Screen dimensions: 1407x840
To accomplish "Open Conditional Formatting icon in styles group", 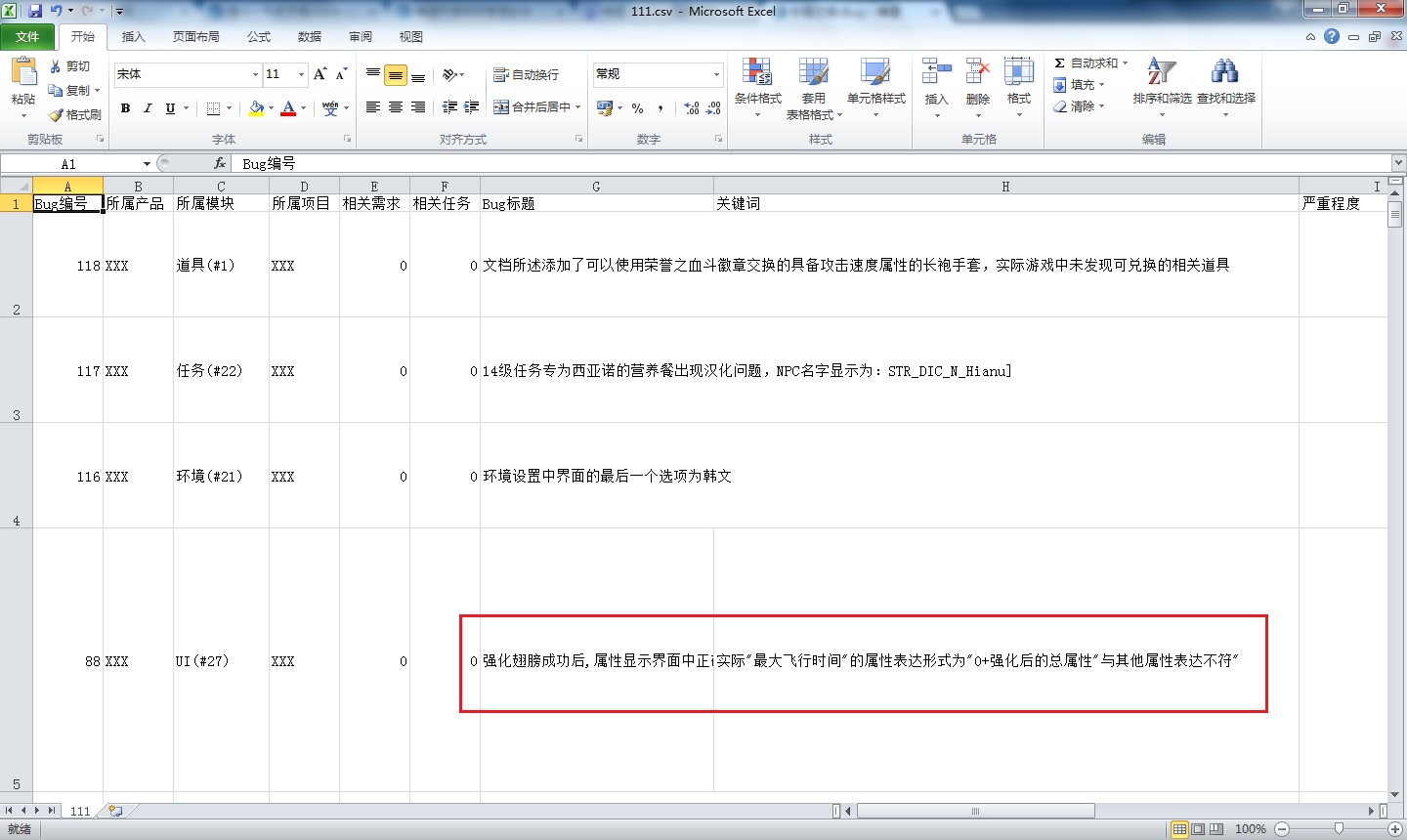I will pyautogui.click(x=757, y=73).
